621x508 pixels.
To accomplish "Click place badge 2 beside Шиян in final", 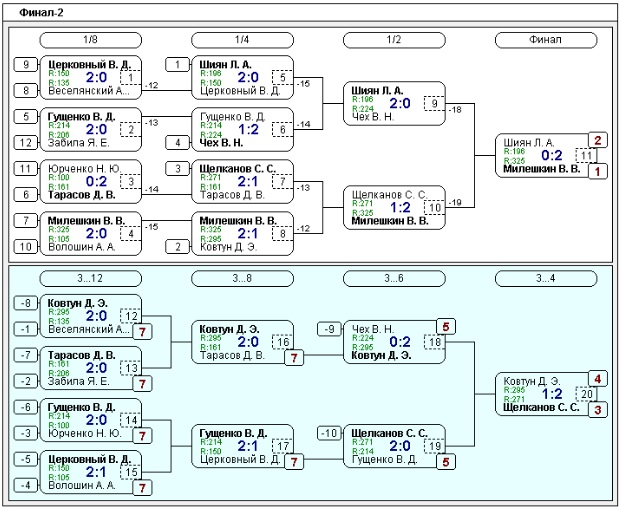I will pyautogui.click(x=598, y=140).
